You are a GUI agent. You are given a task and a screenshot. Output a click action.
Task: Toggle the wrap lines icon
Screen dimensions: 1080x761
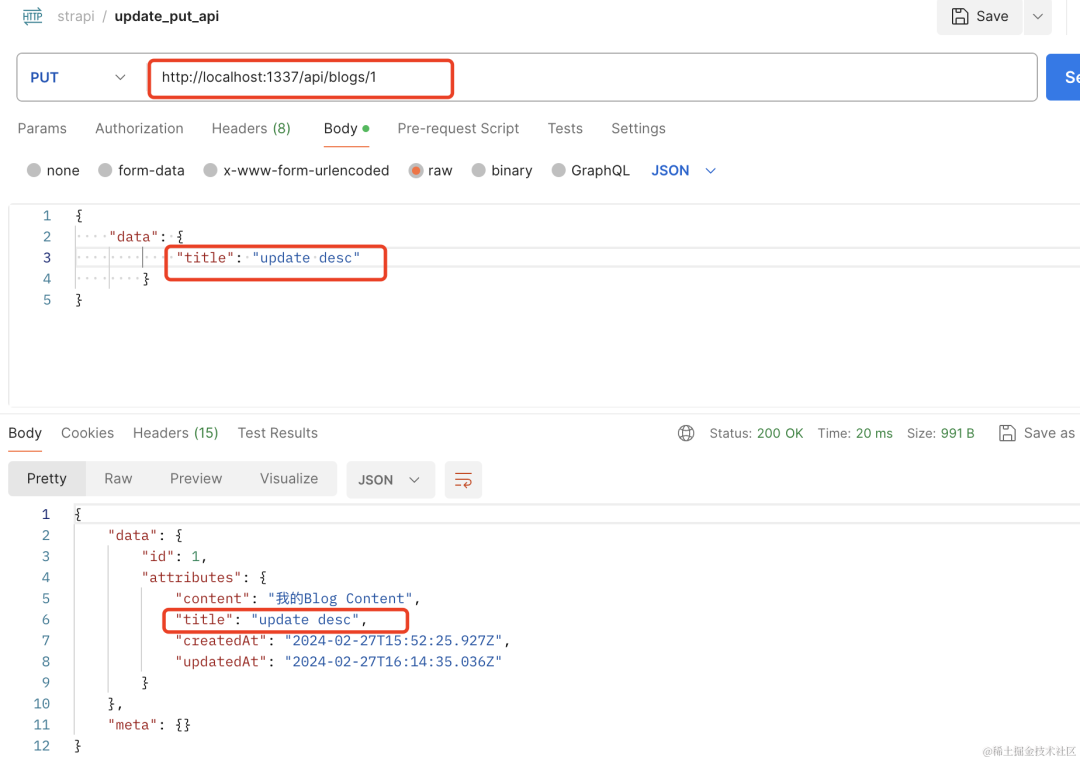click(x=464, y=479)
